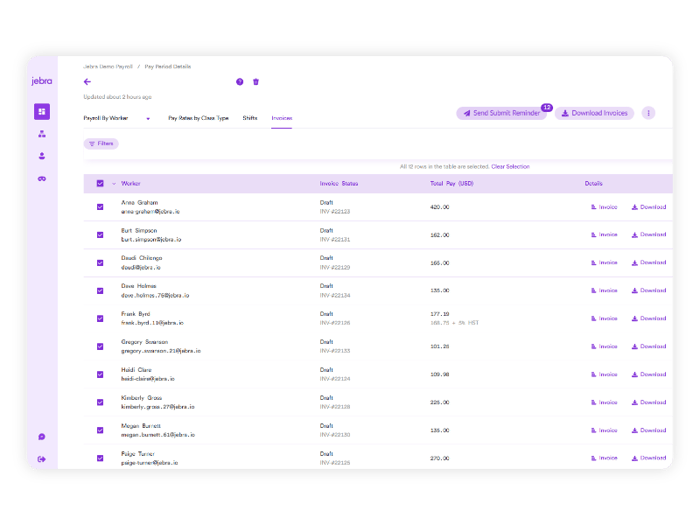Image resolution: width=700 pixels, height=525 pixels.
Task: Uncheck the Anna Graham row checkbox
Action: (x=100, y=207)
